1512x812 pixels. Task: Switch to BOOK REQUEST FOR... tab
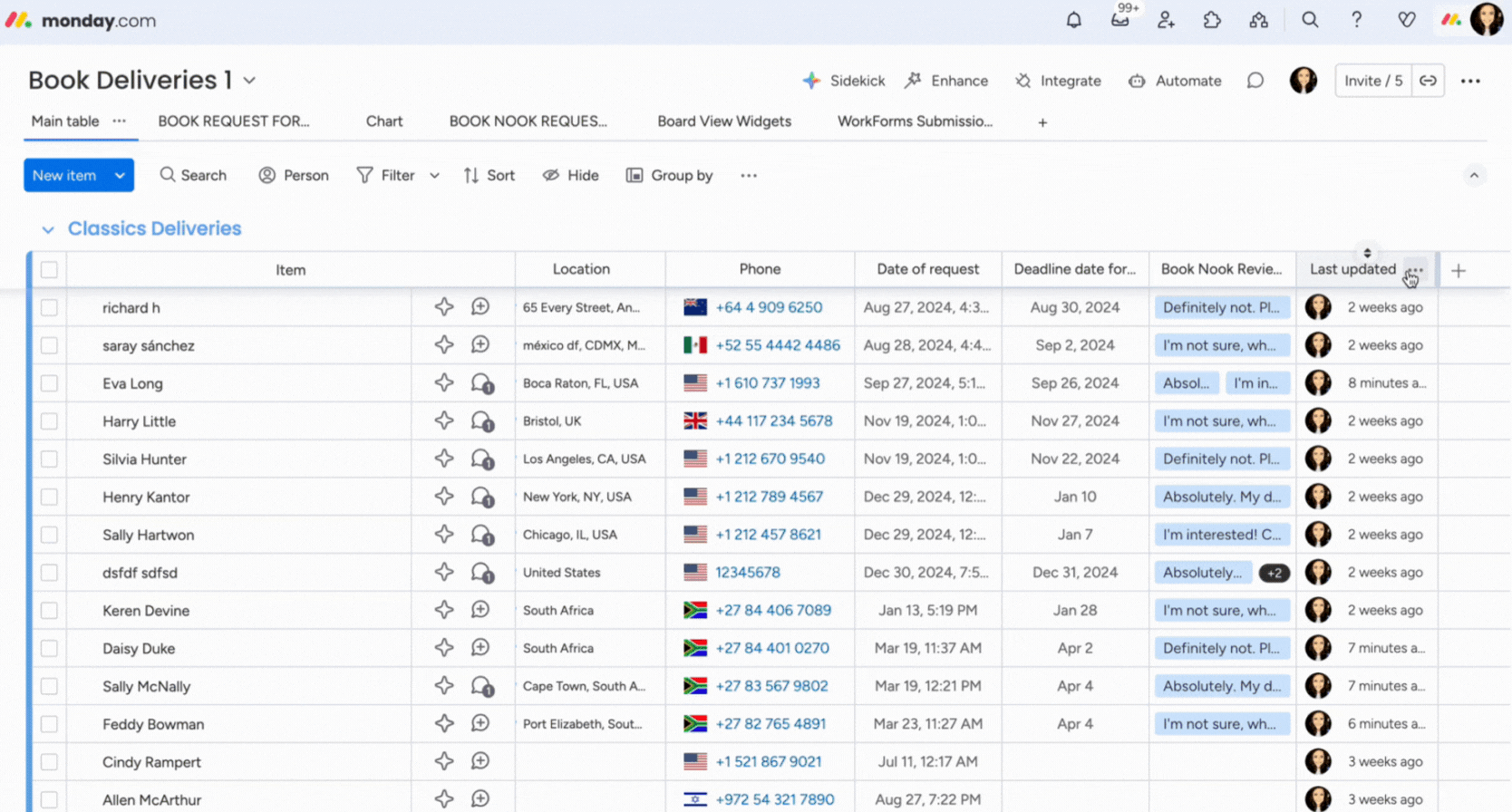point(234,121)
